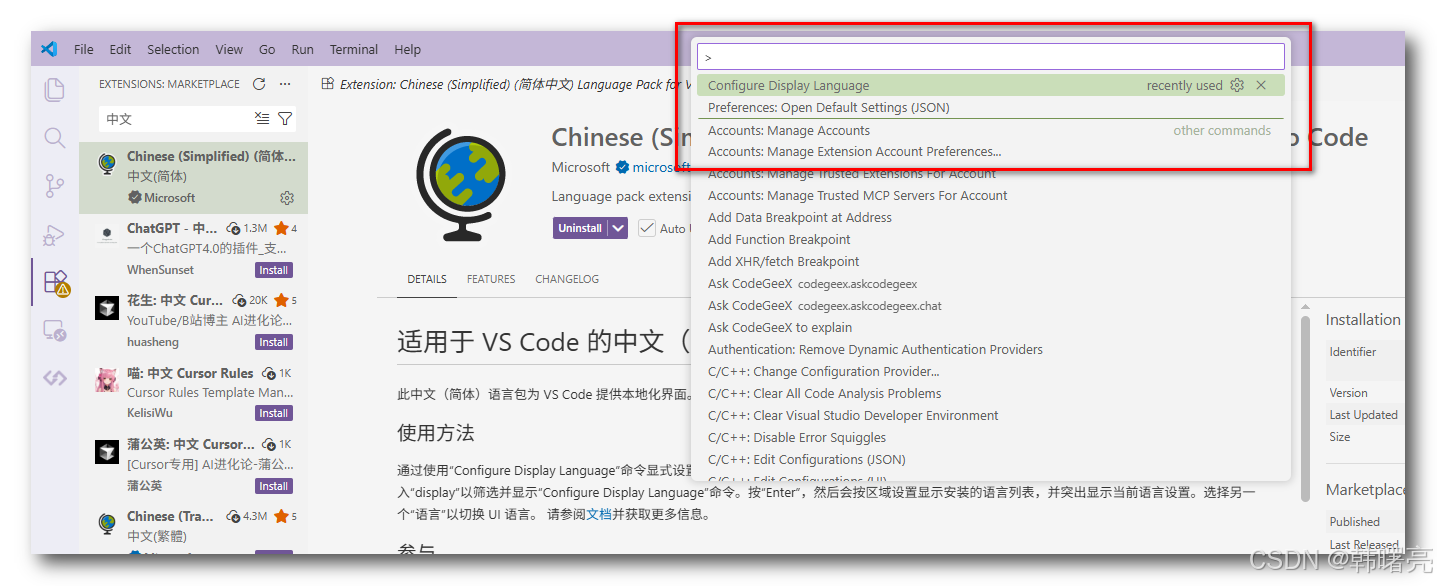Viewport: 1437px width, 586px height.
Task: Select Accounts: Manage Extension Account Preferences
Action: click(x=990, y=152)
